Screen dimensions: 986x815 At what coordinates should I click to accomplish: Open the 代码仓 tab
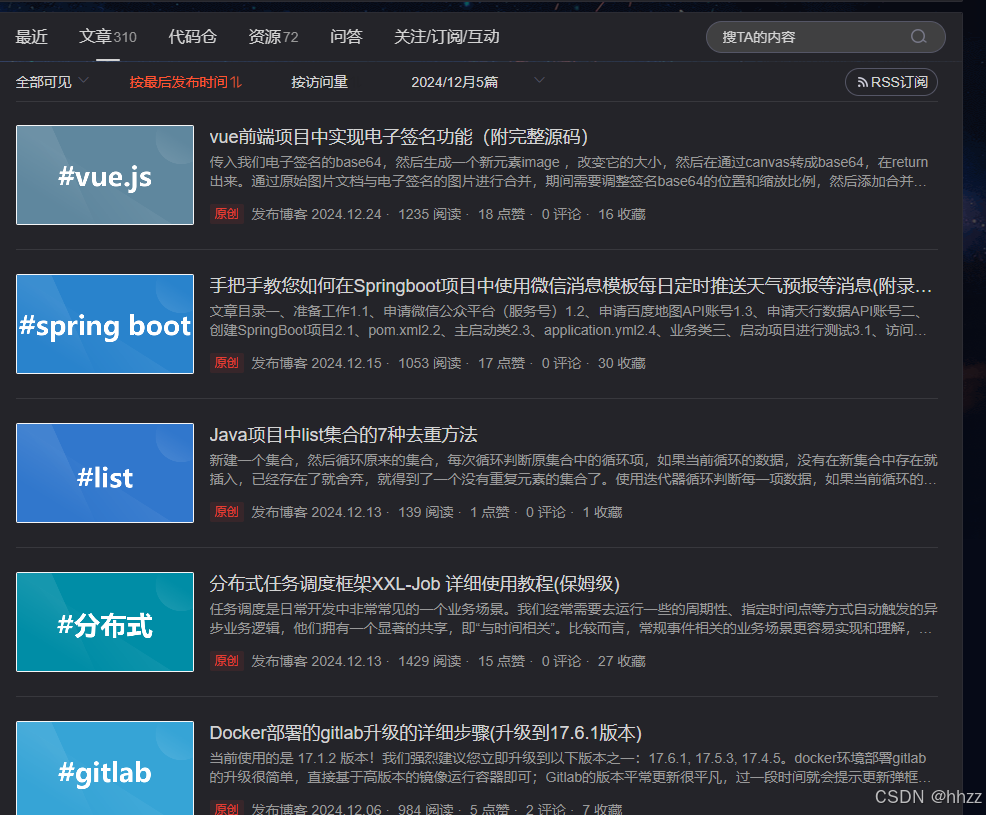(192, 36)
